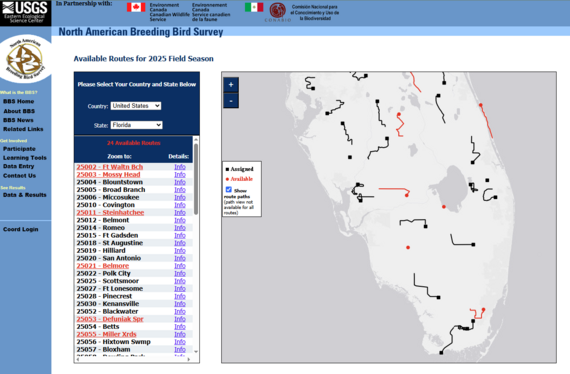570x374 pixels.
Task: Zoom out the map with minus button
Action: [x=231, y=101]
